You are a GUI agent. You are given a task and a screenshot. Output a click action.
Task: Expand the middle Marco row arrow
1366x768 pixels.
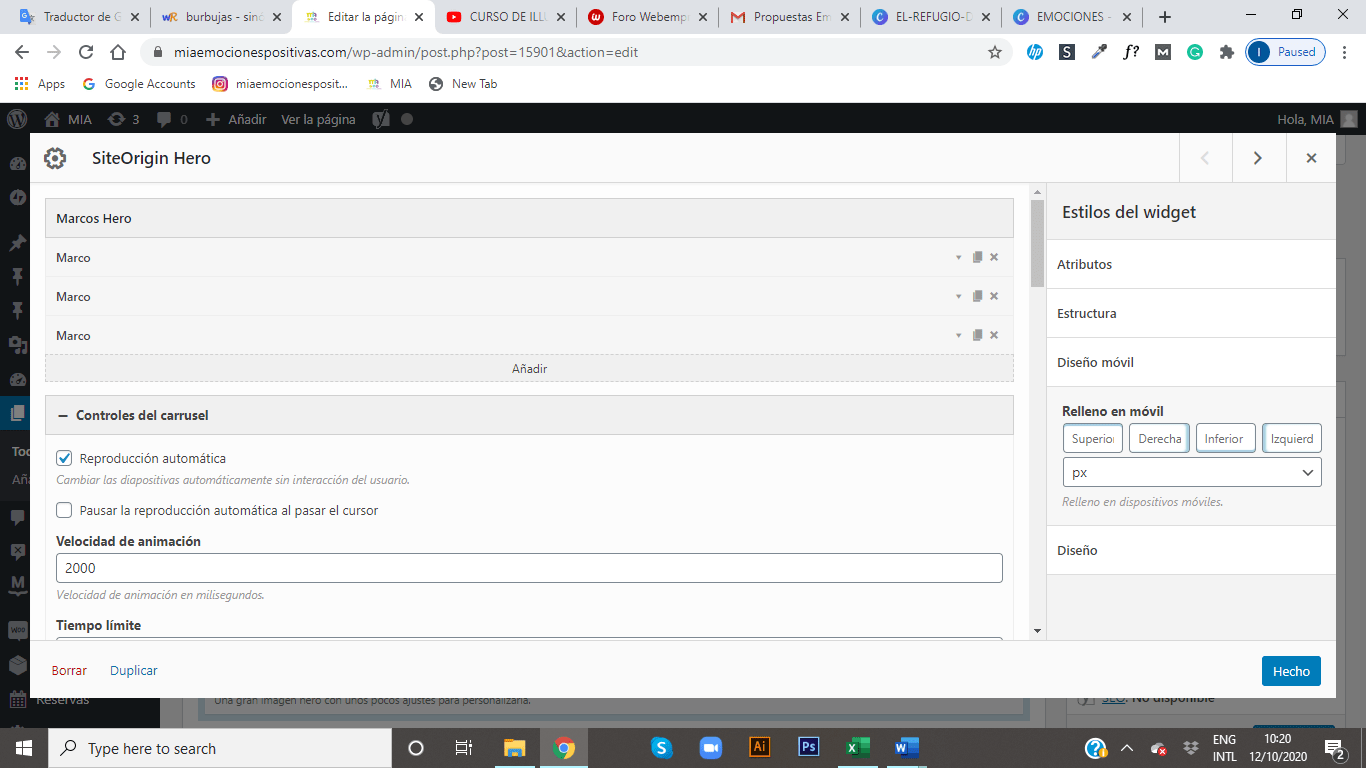tap(958, 296)
